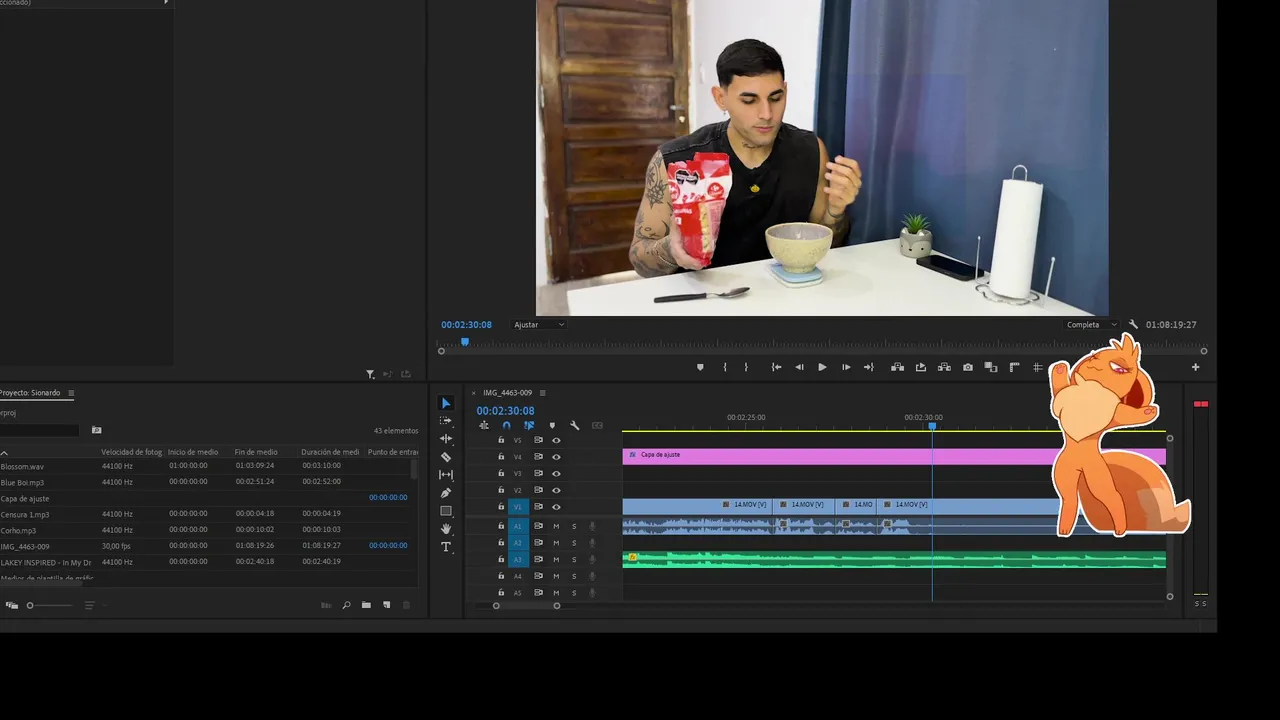Hide the V4 track output eye
1280x720 pixels.
pos(557,457)
